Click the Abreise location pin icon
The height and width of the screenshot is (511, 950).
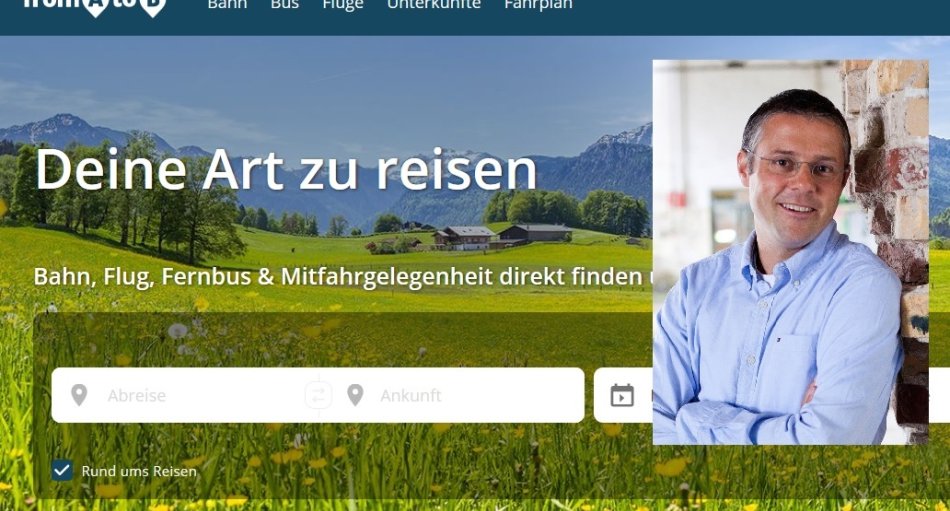79,395
